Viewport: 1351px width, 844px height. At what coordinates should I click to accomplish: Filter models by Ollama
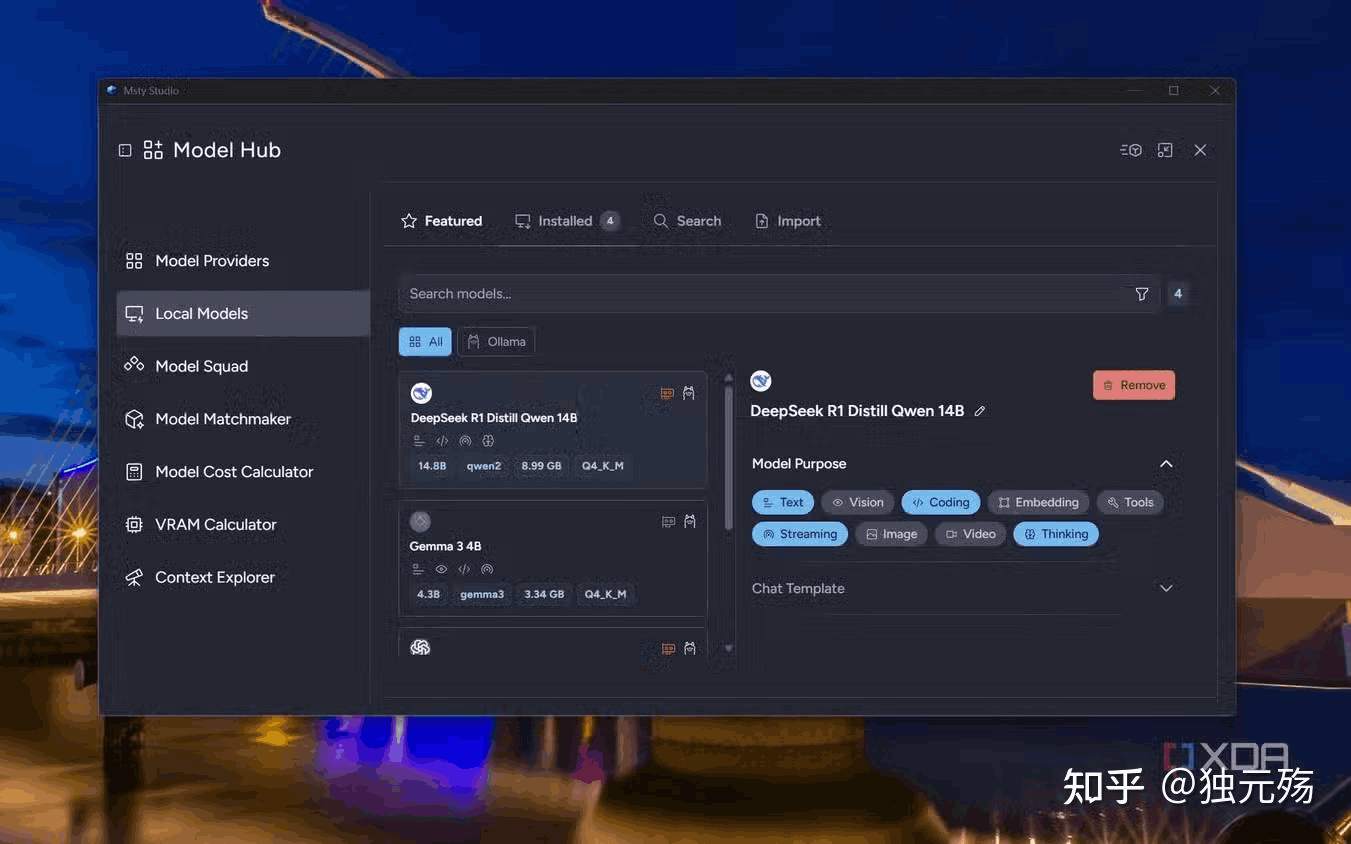click(496, 342)
